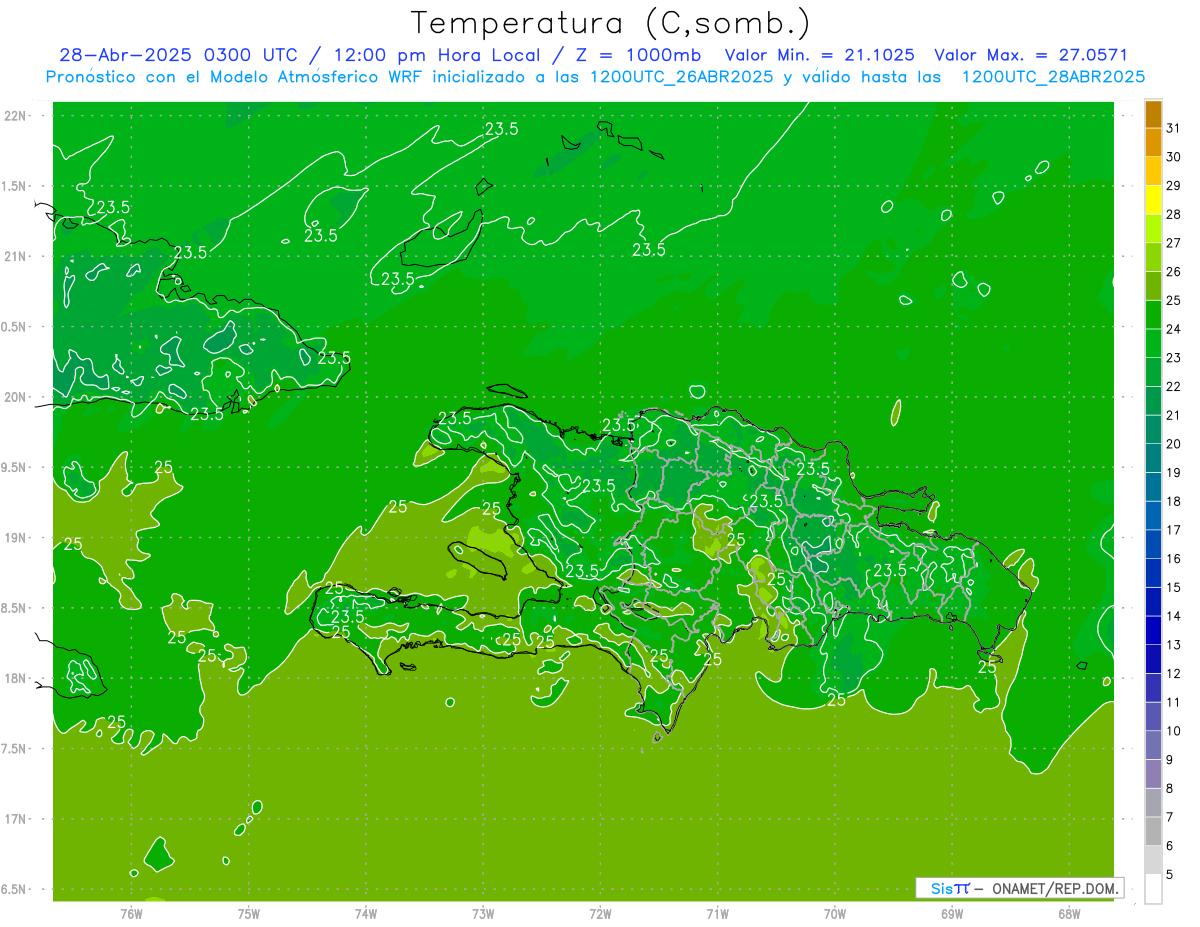Click the legend scale value "12"

click(x=1174, y=674)
